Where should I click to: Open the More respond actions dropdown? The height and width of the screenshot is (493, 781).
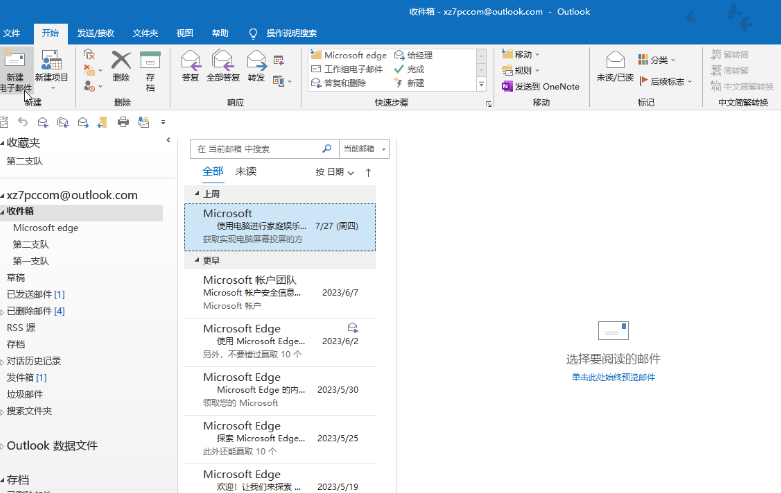(282, 81)
